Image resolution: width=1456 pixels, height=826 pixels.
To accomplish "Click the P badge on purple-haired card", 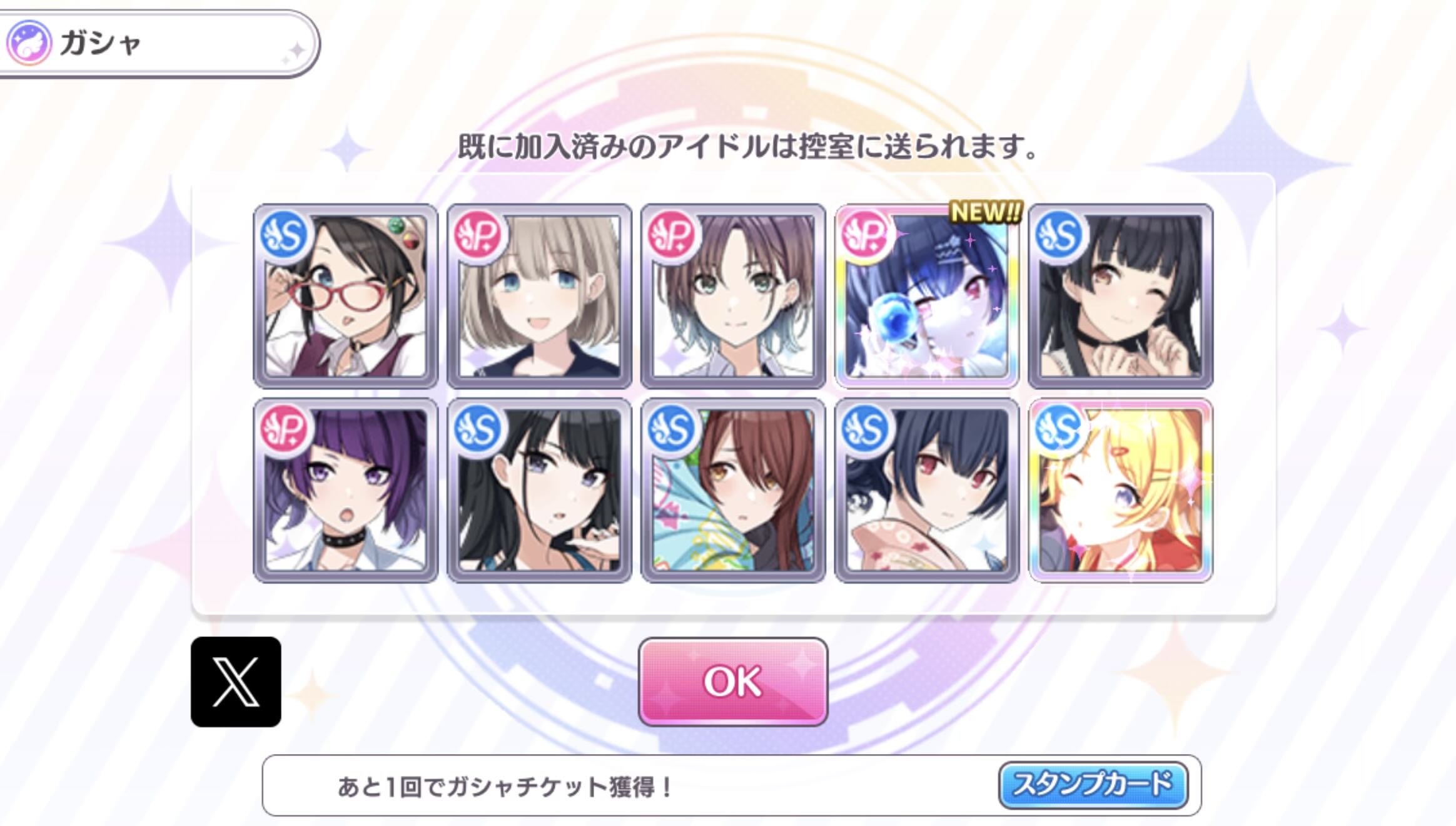I will [x=285, y=429].
